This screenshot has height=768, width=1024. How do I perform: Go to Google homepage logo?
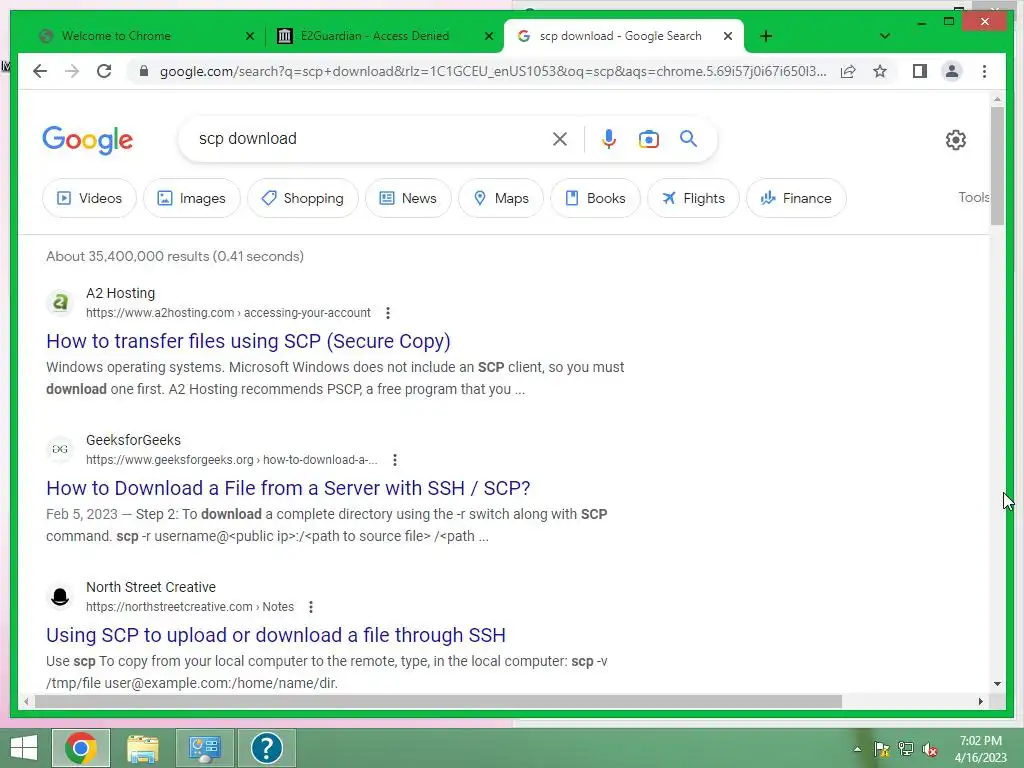(x=88, y=140)
